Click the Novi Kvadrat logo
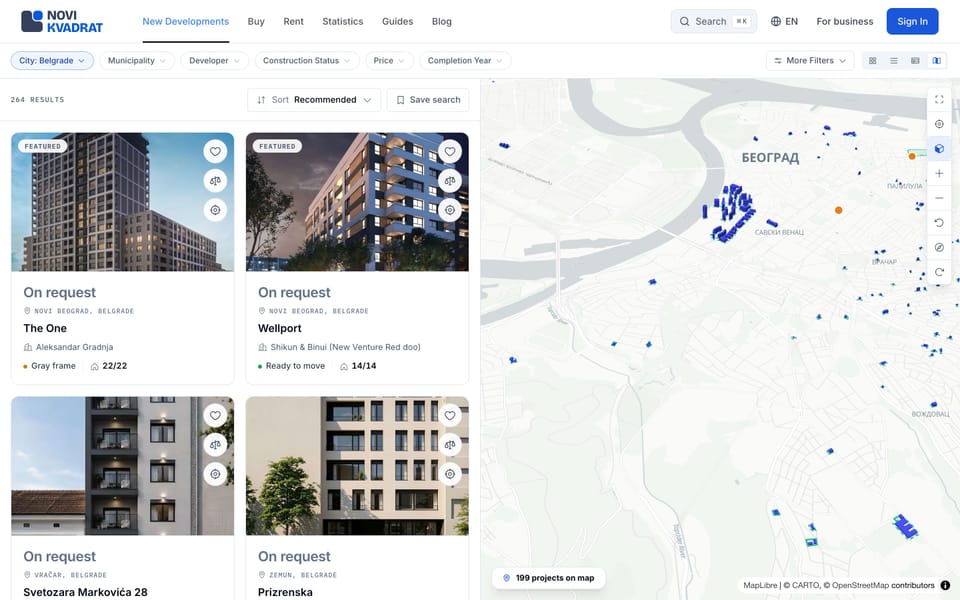The width and height of the screenshot is (960, 600). tap(62, 21)
